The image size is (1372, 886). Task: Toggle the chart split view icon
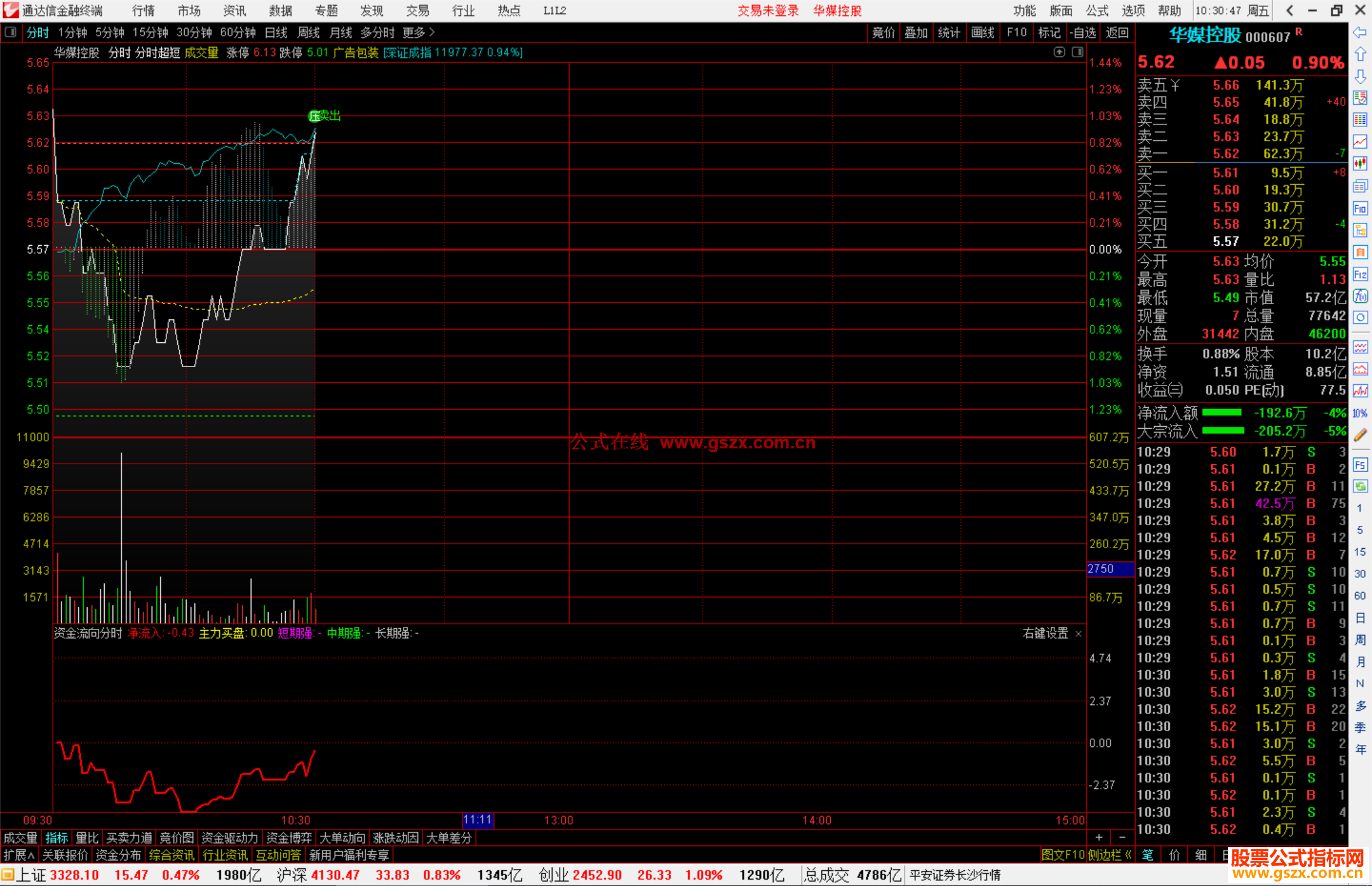pyautogui.click(x=1077, y=52)
